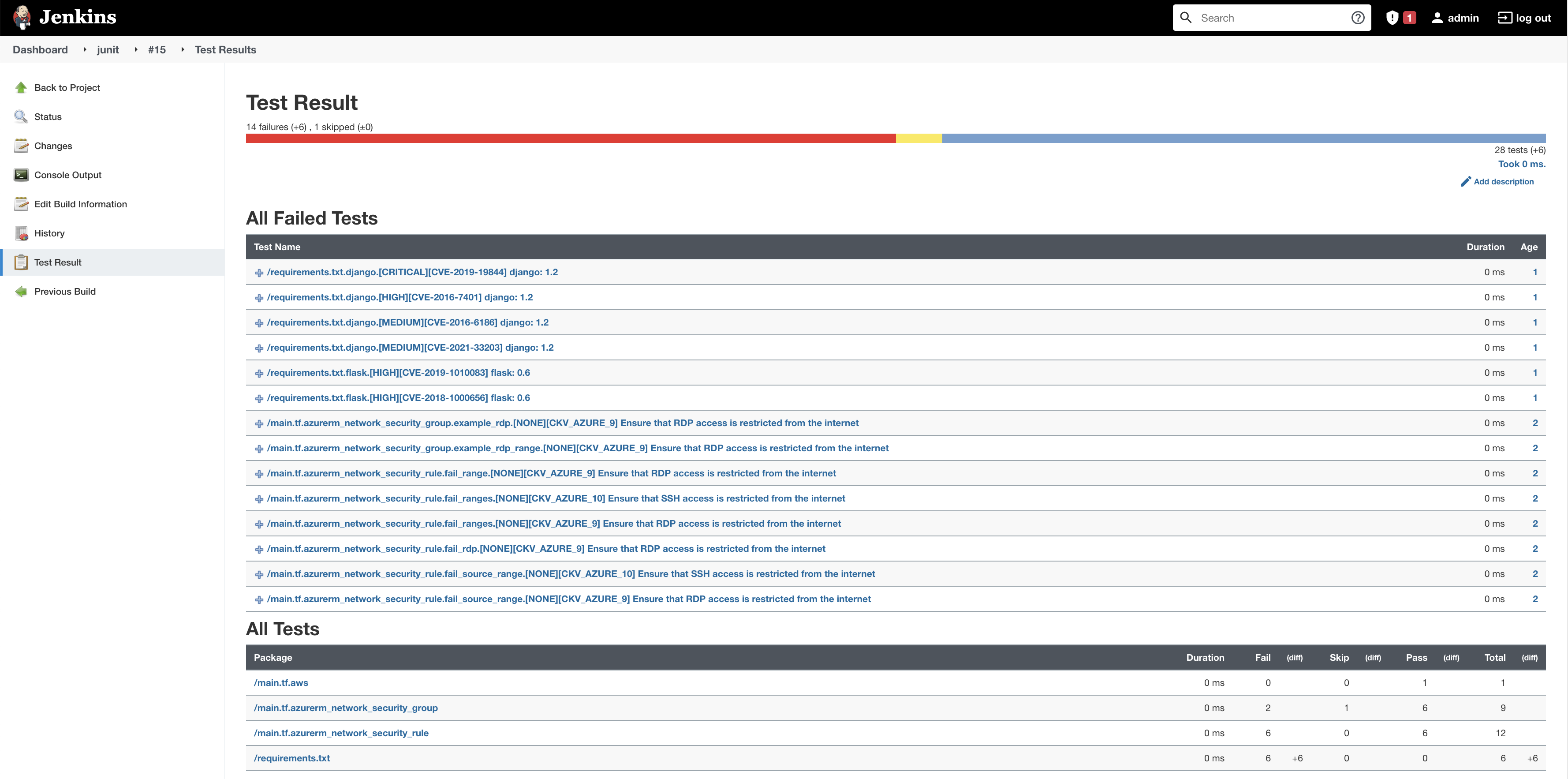Click the Fail column header in All Tests

1262,658
